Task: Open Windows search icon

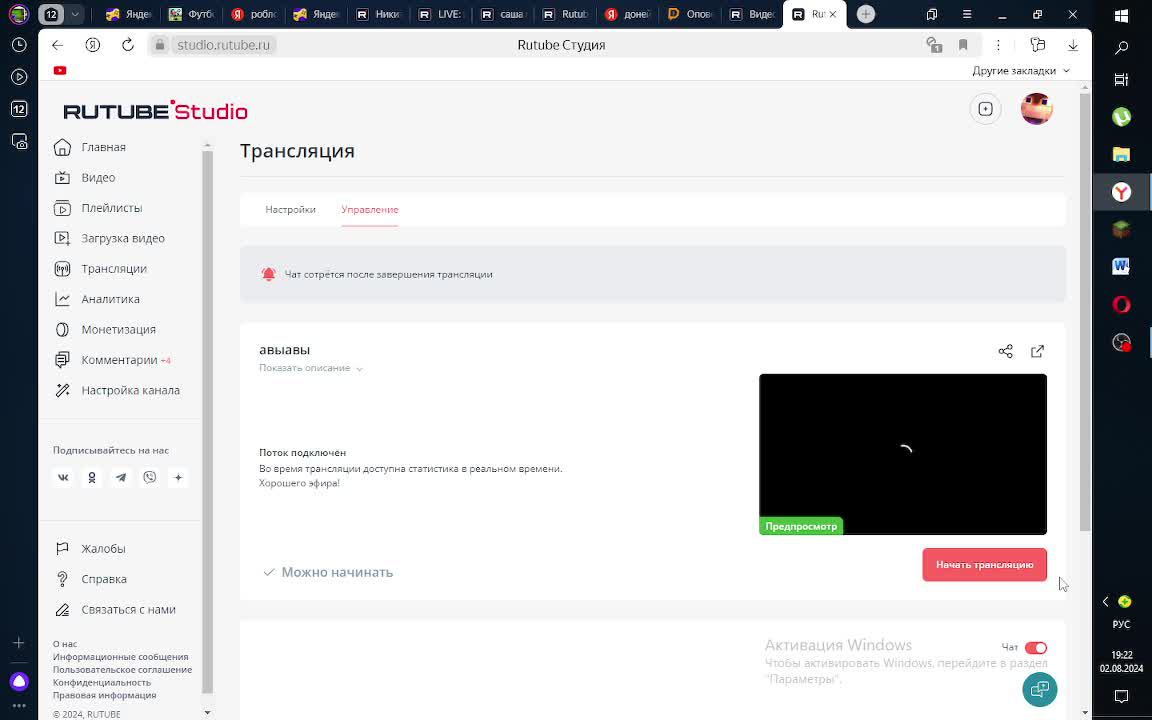Action: click(x=1122, y=48)
